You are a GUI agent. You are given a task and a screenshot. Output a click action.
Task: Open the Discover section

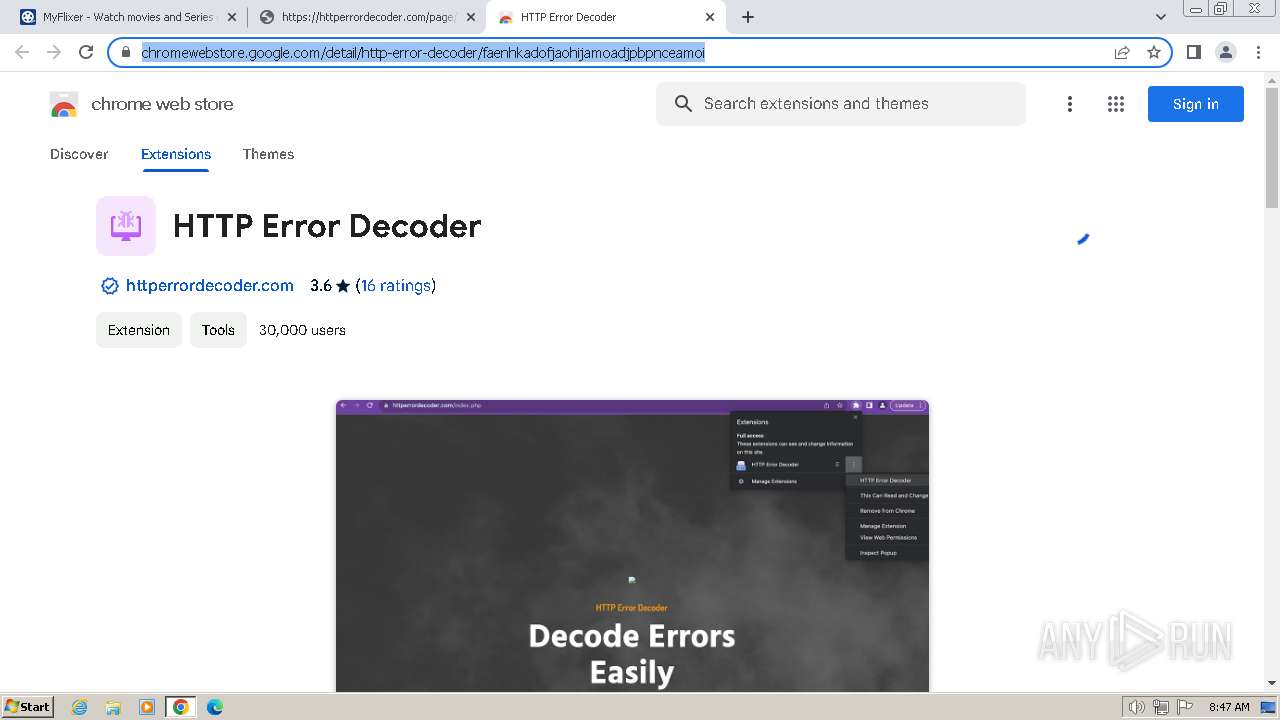pos(79,154)
